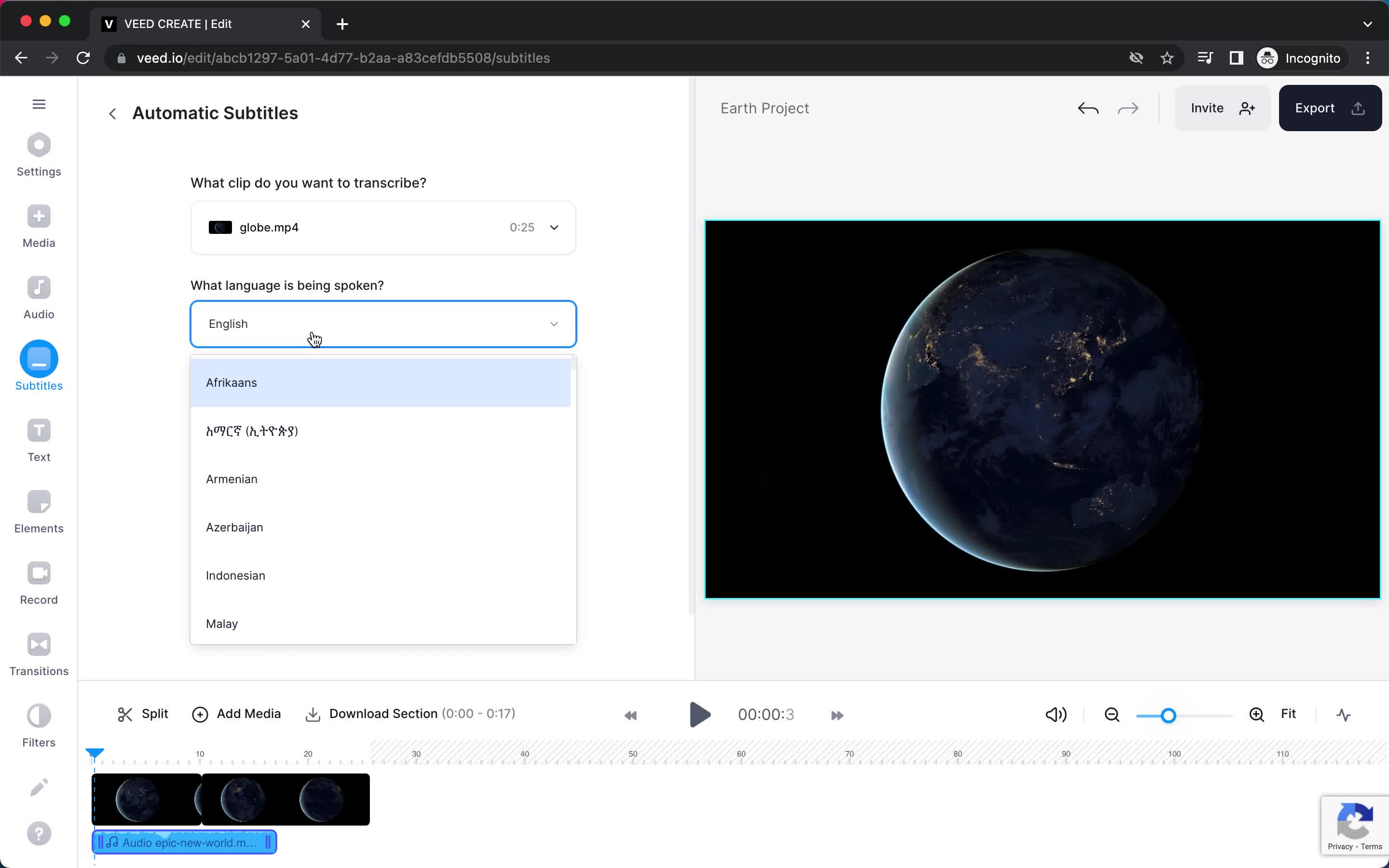The image size is (1389, 868).
Task: Select Armenian from language dropdown
Action: coord(231,478)
